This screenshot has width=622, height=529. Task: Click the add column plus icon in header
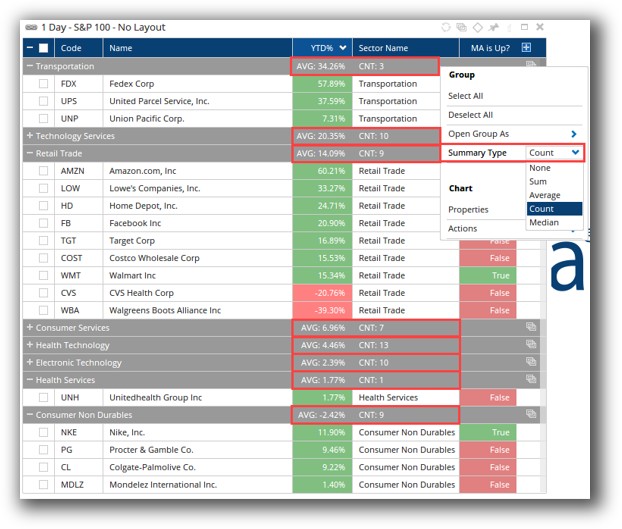point(526,47)
